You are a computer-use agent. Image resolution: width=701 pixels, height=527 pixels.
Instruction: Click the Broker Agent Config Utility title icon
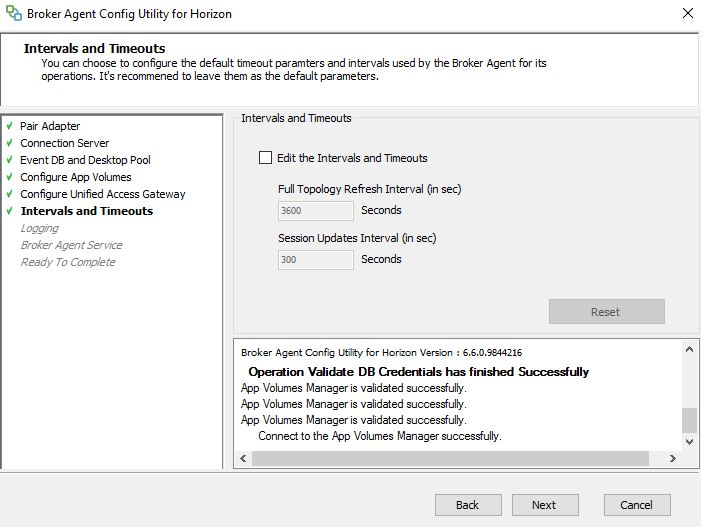[13, 13]
